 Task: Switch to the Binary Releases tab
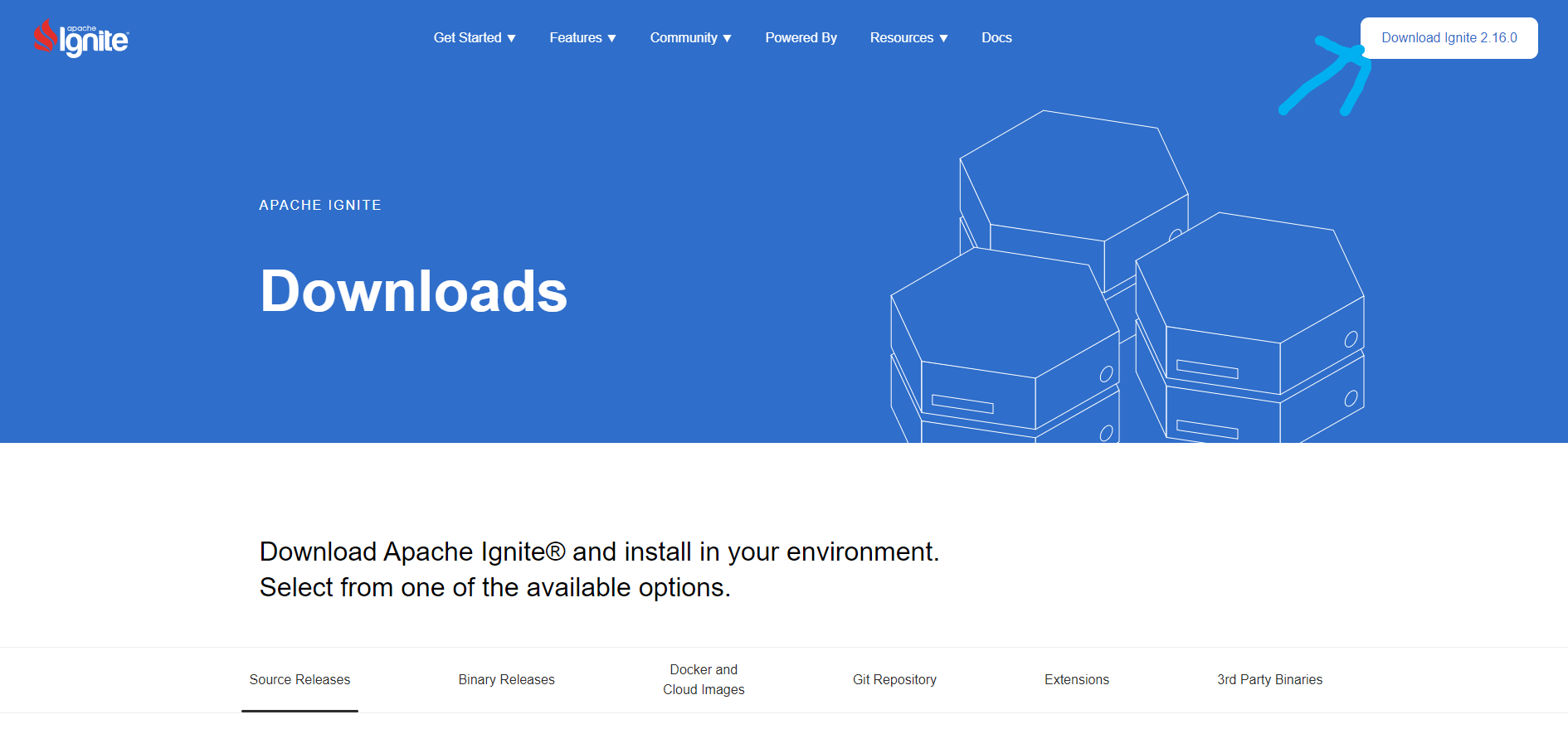[x=506, y=680]
